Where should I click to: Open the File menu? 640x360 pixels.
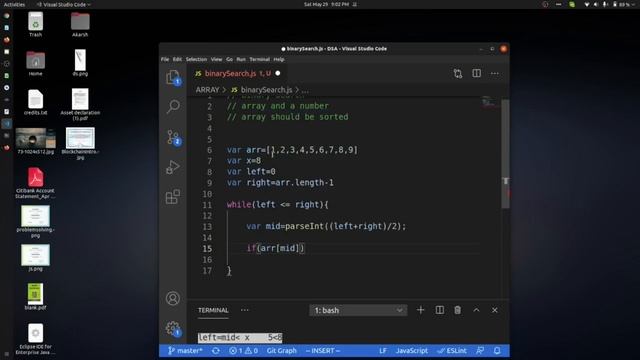165,59
